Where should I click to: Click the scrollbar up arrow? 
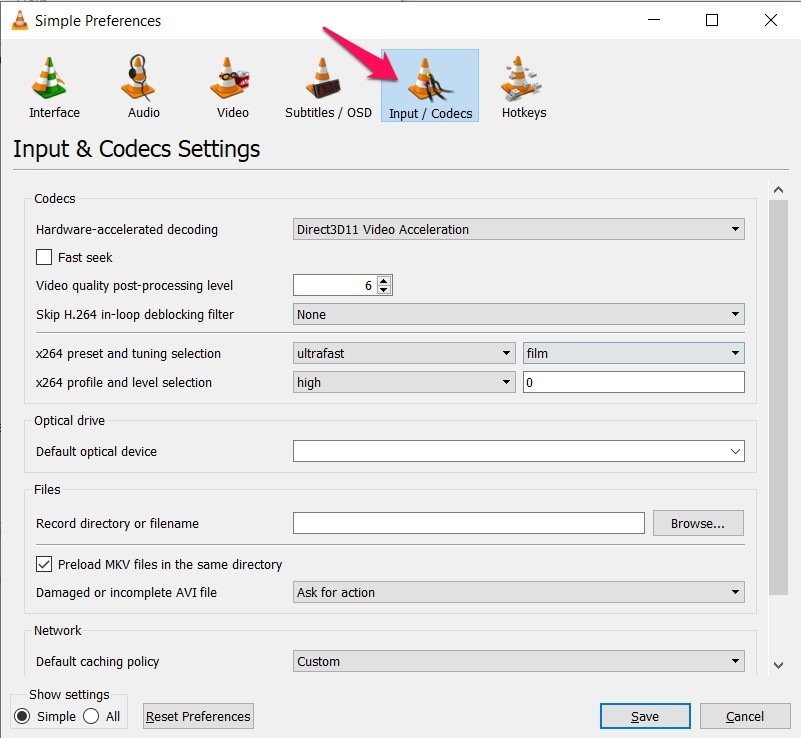pyautogui.click(x=778, y=190)
